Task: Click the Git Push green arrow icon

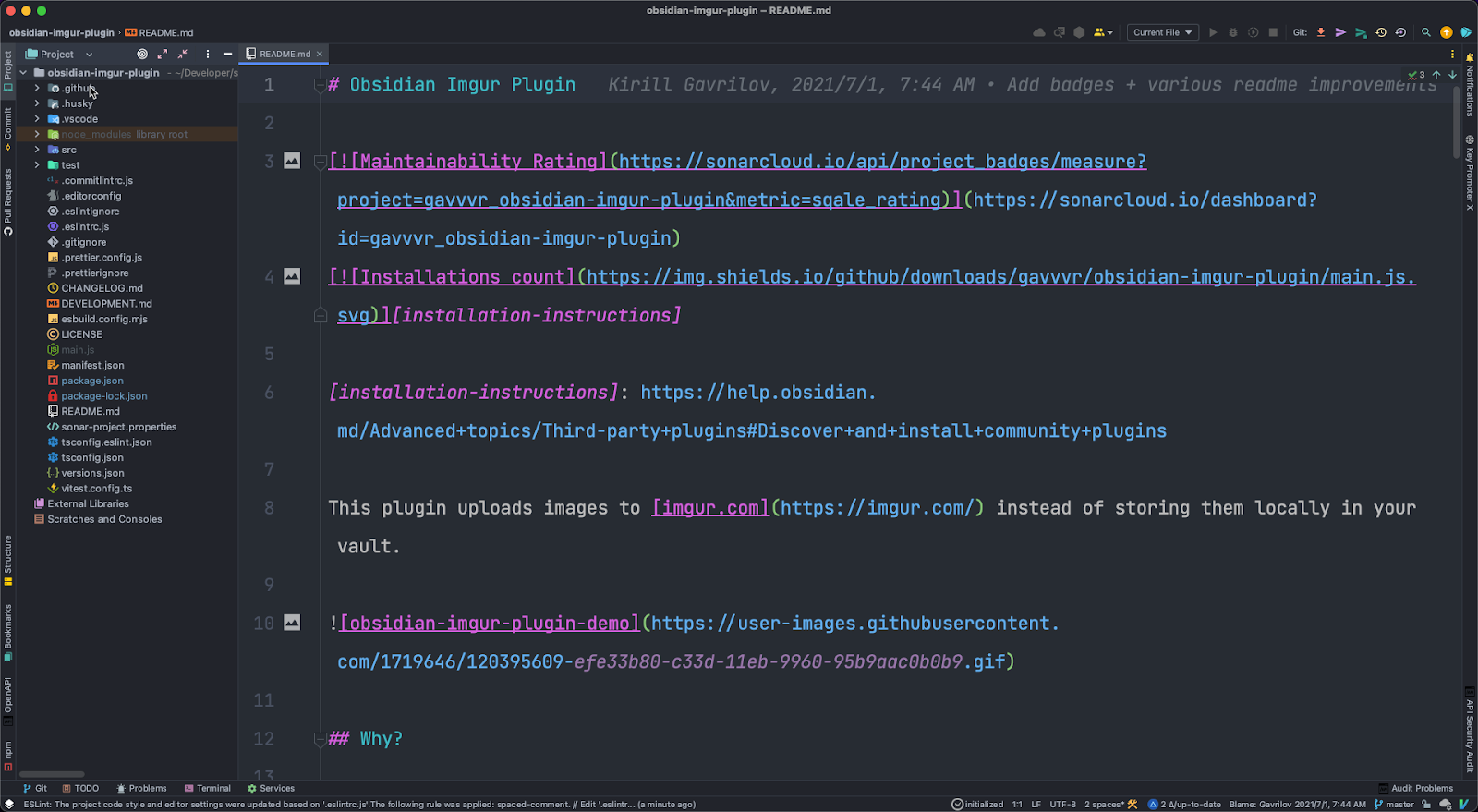Action: pos(1361,32)
